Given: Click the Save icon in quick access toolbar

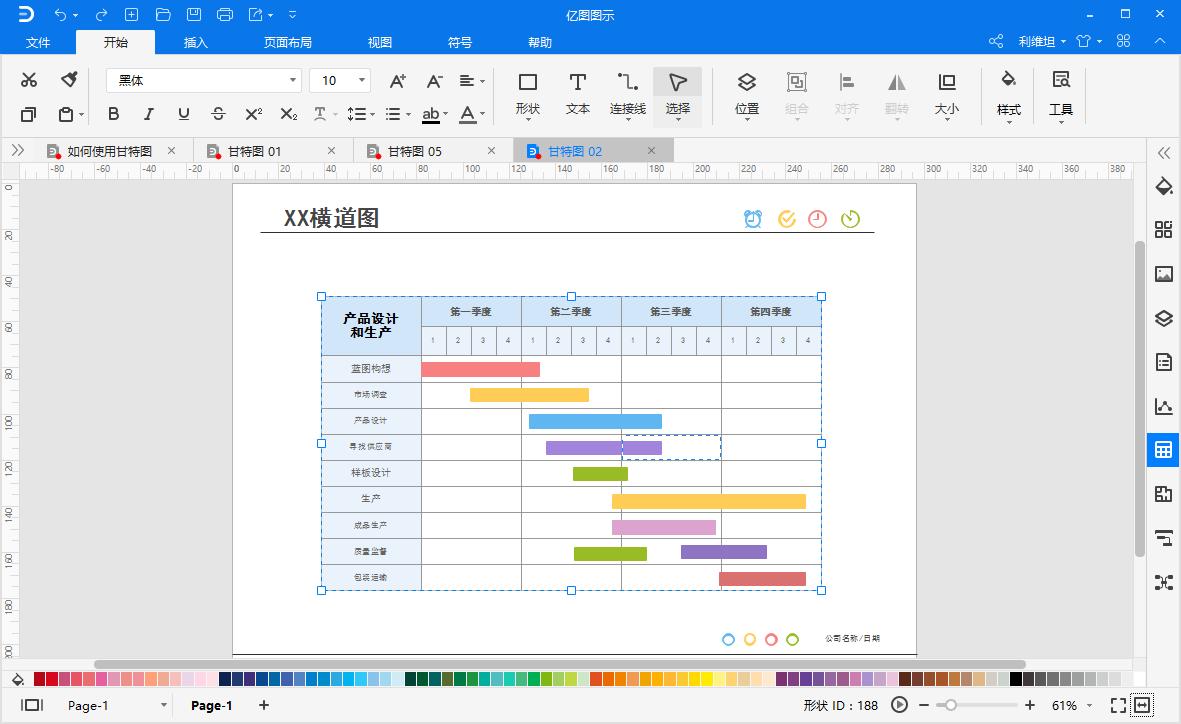Looking at the screenshot, I should (x=193, y=15).
